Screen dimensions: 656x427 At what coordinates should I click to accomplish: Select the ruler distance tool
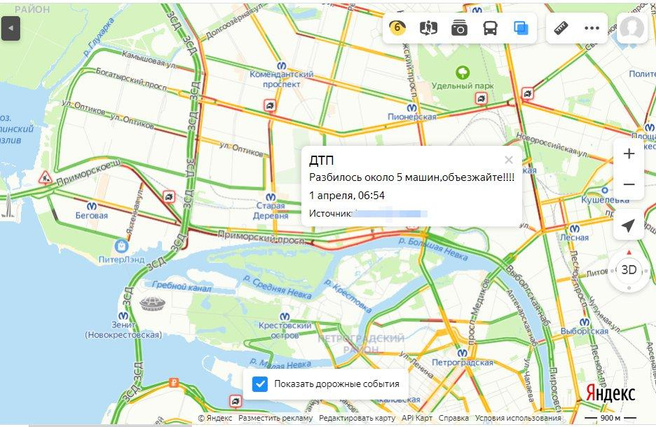[561, 28]
